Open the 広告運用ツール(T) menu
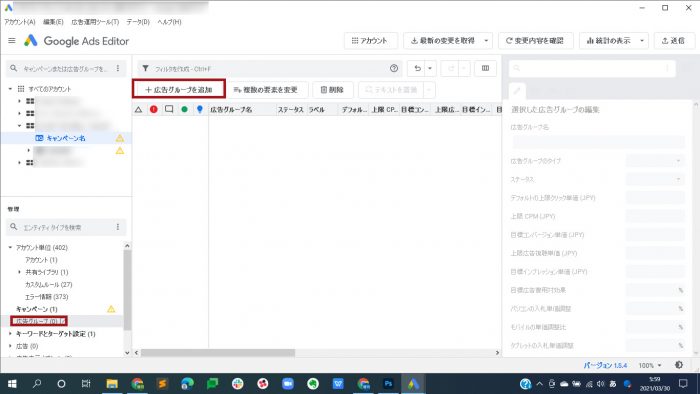This screenshot has height=394, width=700. click(x=95, y=22)
